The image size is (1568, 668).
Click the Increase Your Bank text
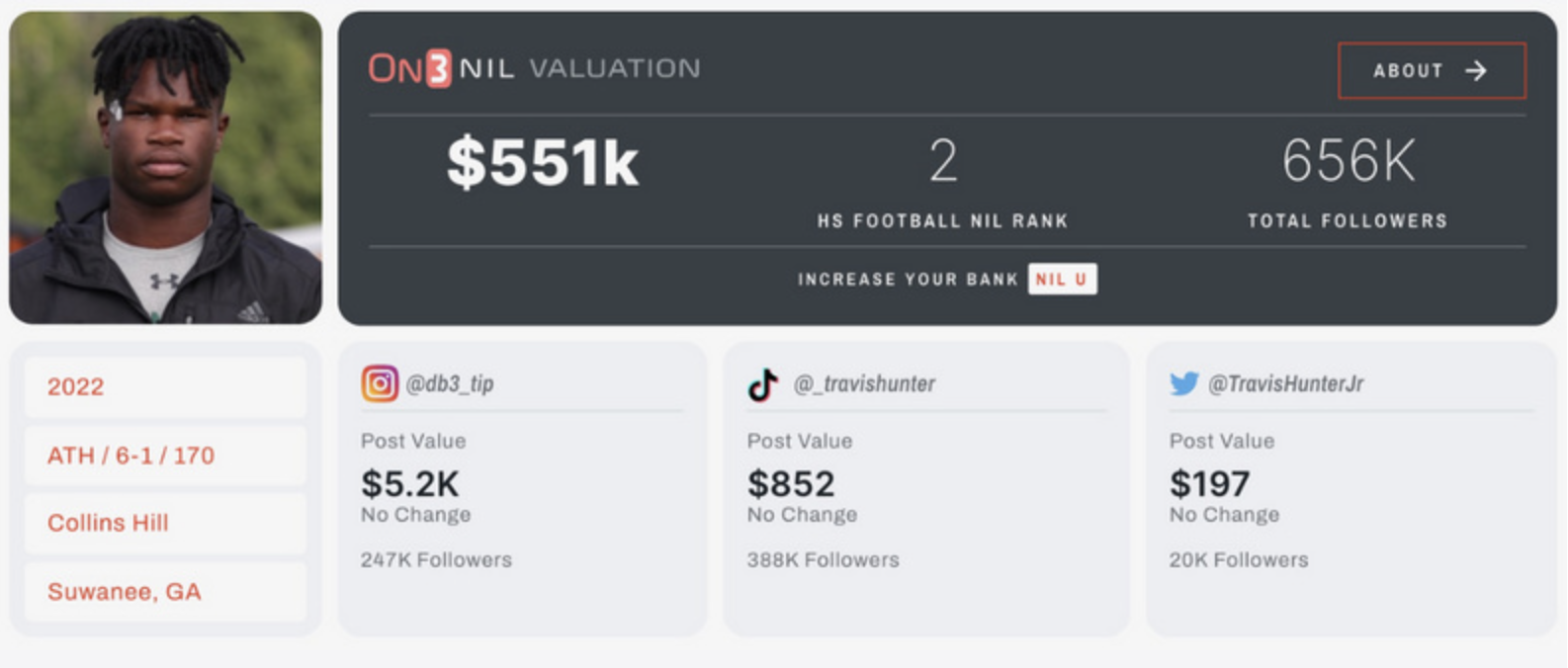[908, 280]
